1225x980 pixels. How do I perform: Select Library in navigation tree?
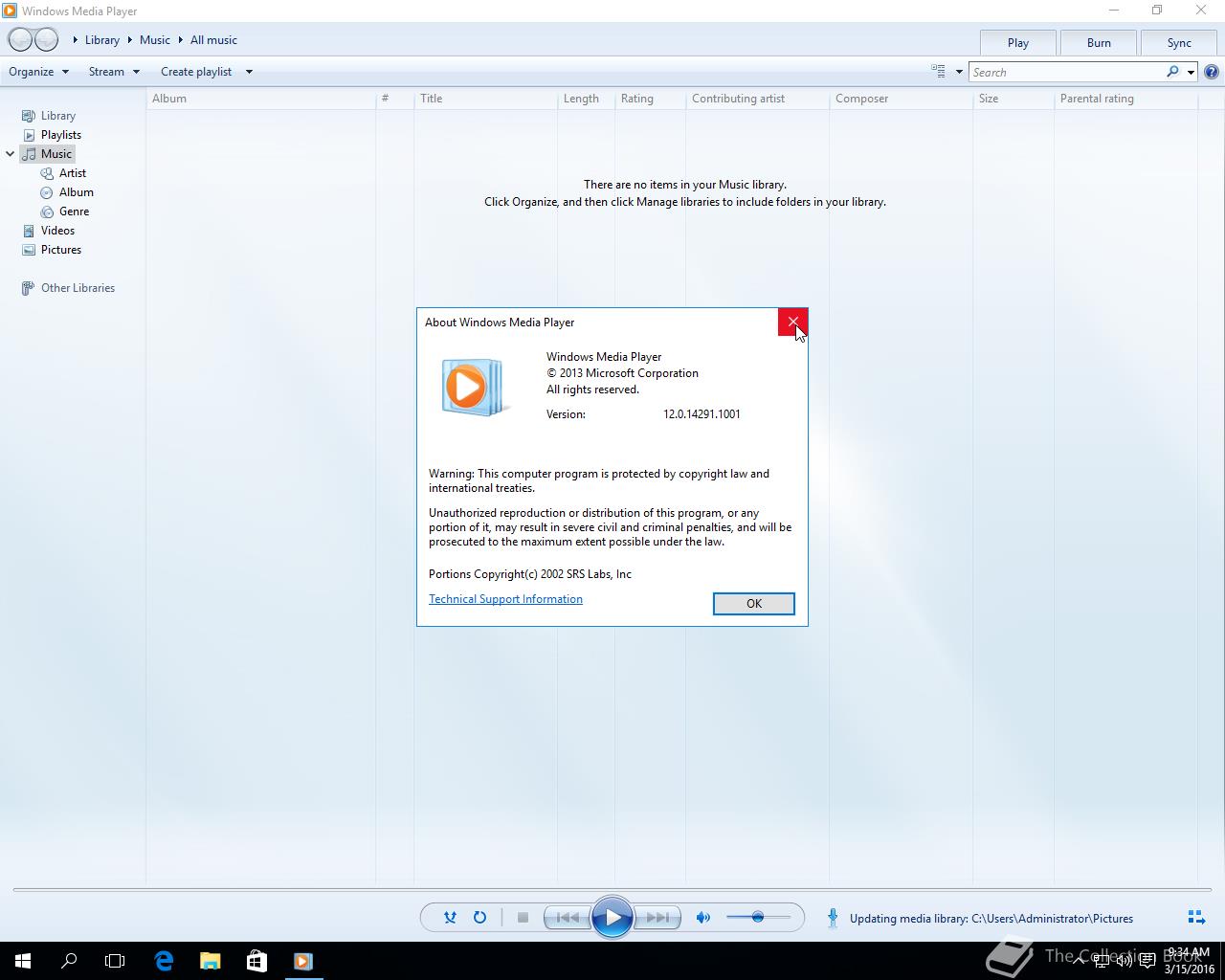[49, 116]
